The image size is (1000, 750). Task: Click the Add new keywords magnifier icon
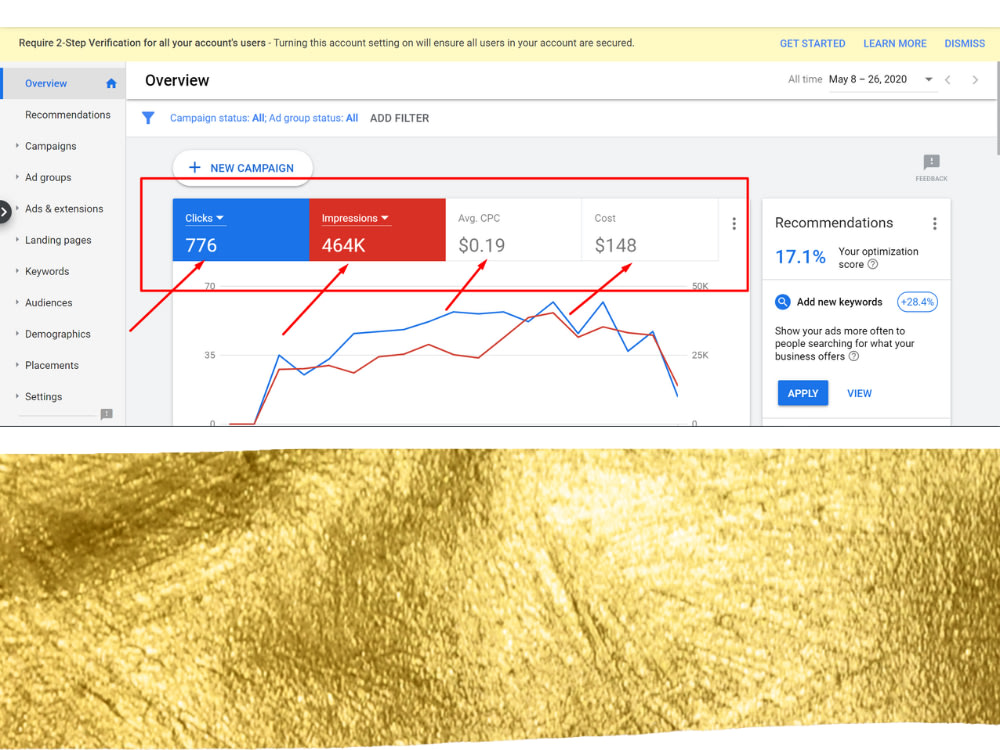coord(783,302)
